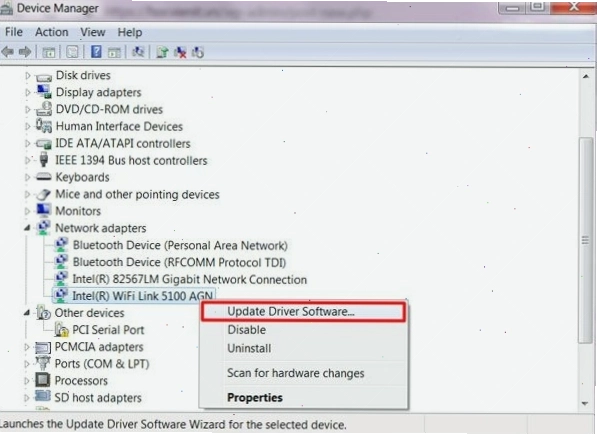Expand the Disk drives node
The width and height of the screenshot is (597, 435).
pos(28,75)
